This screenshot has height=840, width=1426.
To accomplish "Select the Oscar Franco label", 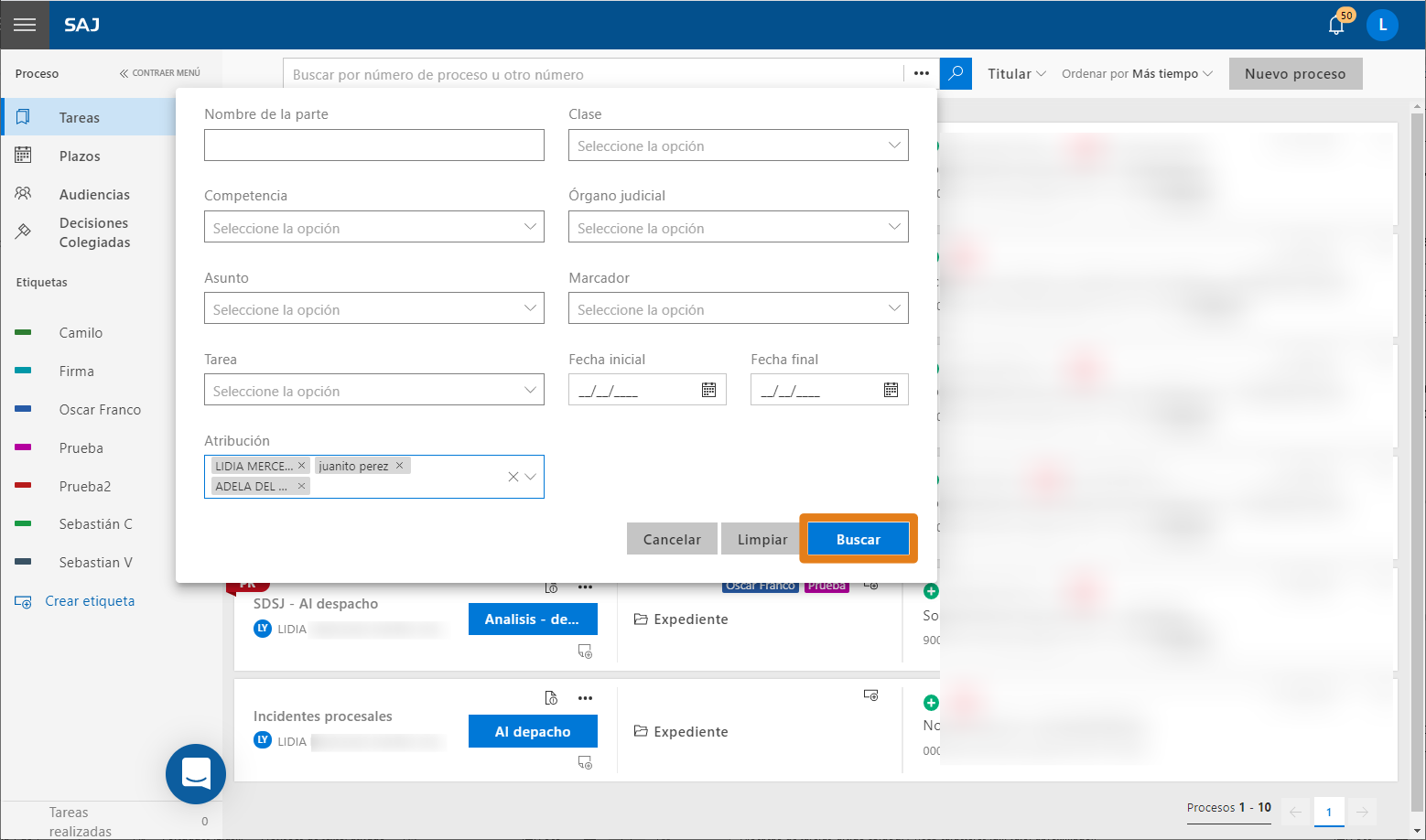I will (100, 410).
